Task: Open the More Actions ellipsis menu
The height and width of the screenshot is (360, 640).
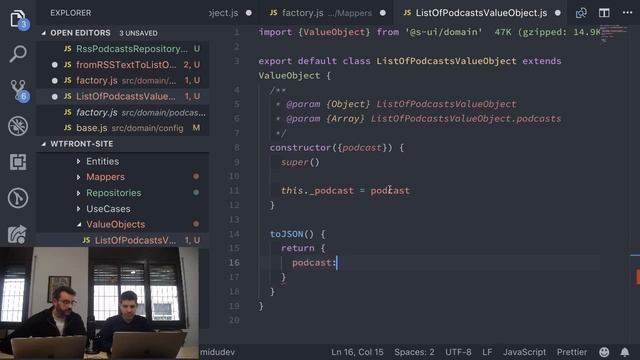Action: pos(627,13)
